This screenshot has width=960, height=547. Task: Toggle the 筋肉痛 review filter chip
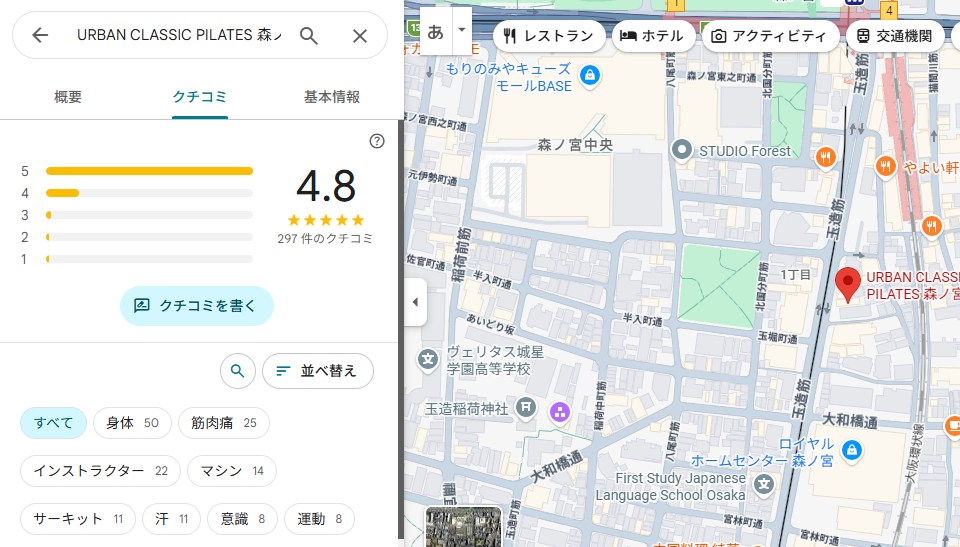click(223, 423)
